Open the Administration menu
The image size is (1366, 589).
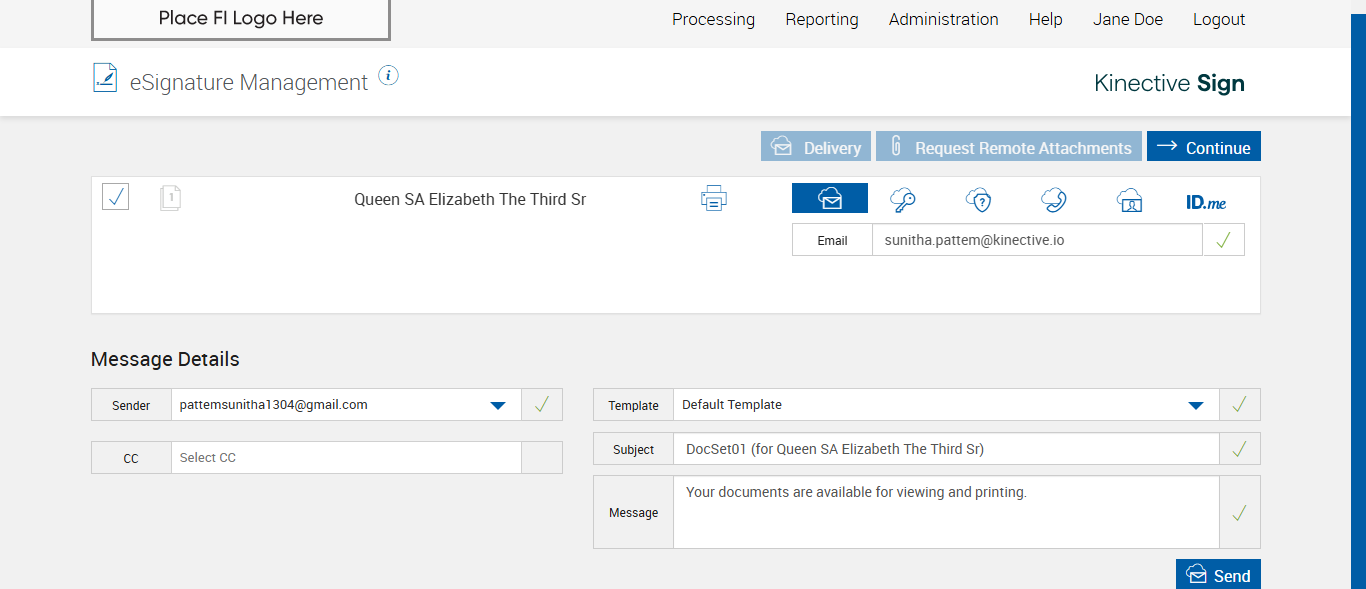(x=943, y=19)
